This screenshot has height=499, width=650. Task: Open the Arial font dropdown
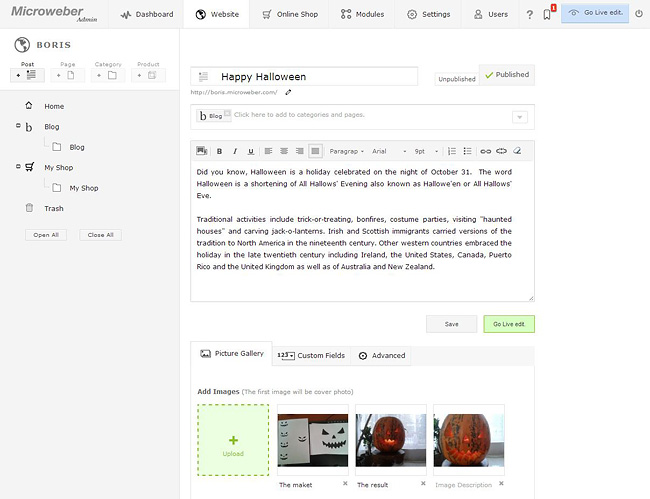389,151
